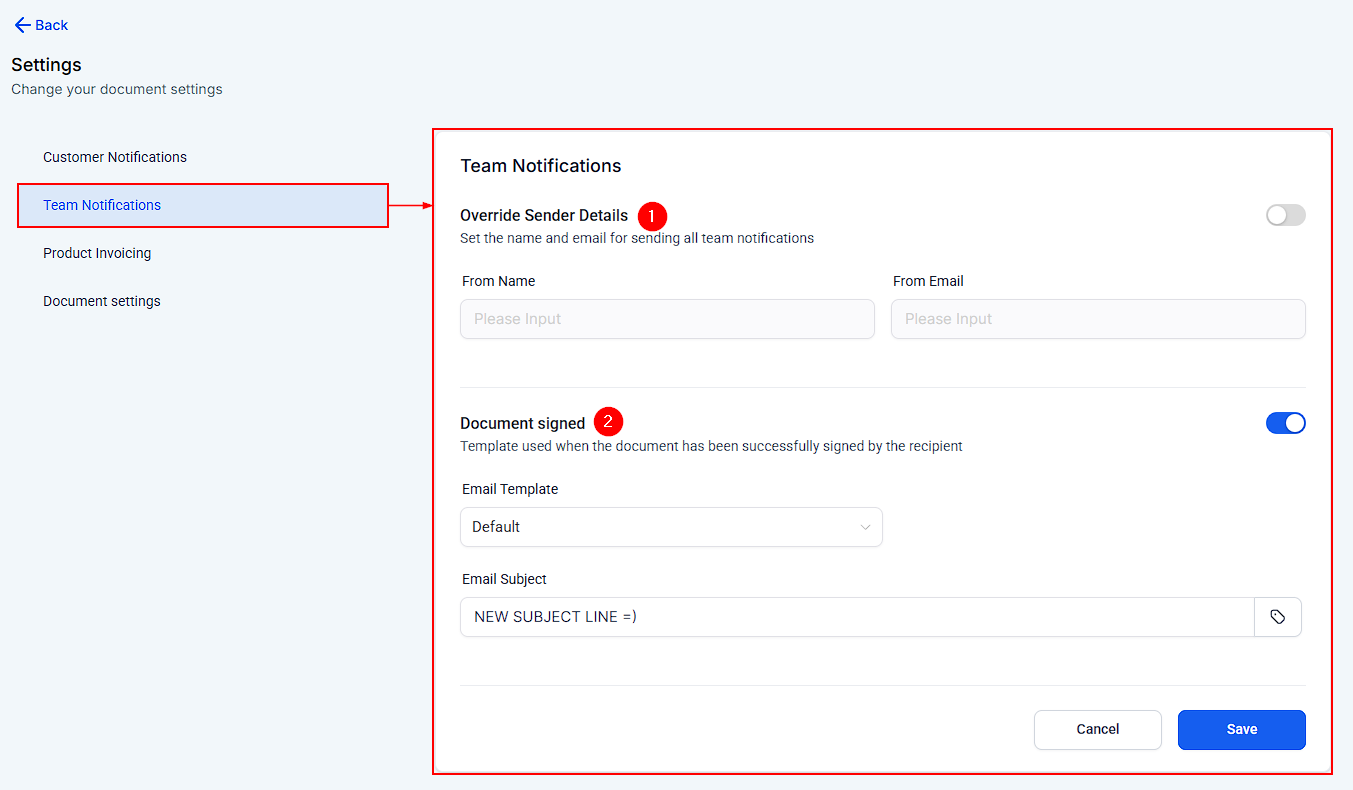Enable the Override Sender Details toggle

coord(1285,215)
